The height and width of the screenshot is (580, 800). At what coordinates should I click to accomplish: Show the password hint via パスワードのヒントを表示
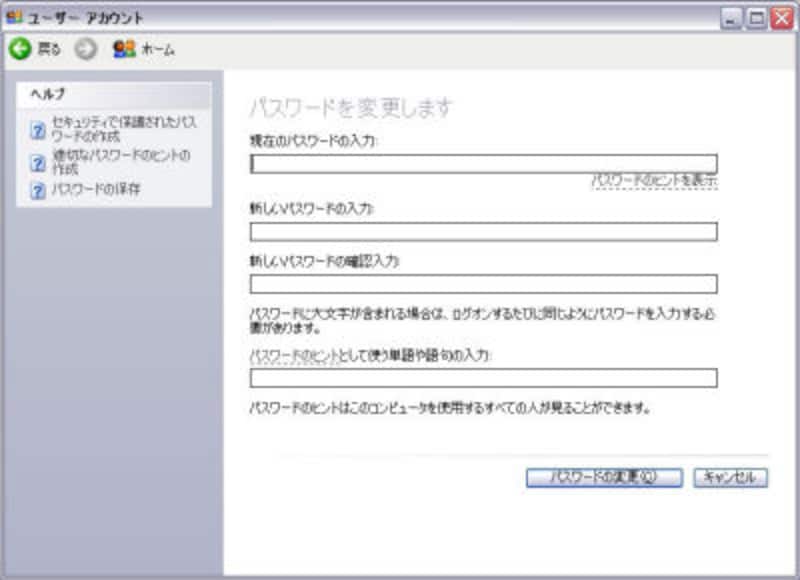[x=654, y=181]
